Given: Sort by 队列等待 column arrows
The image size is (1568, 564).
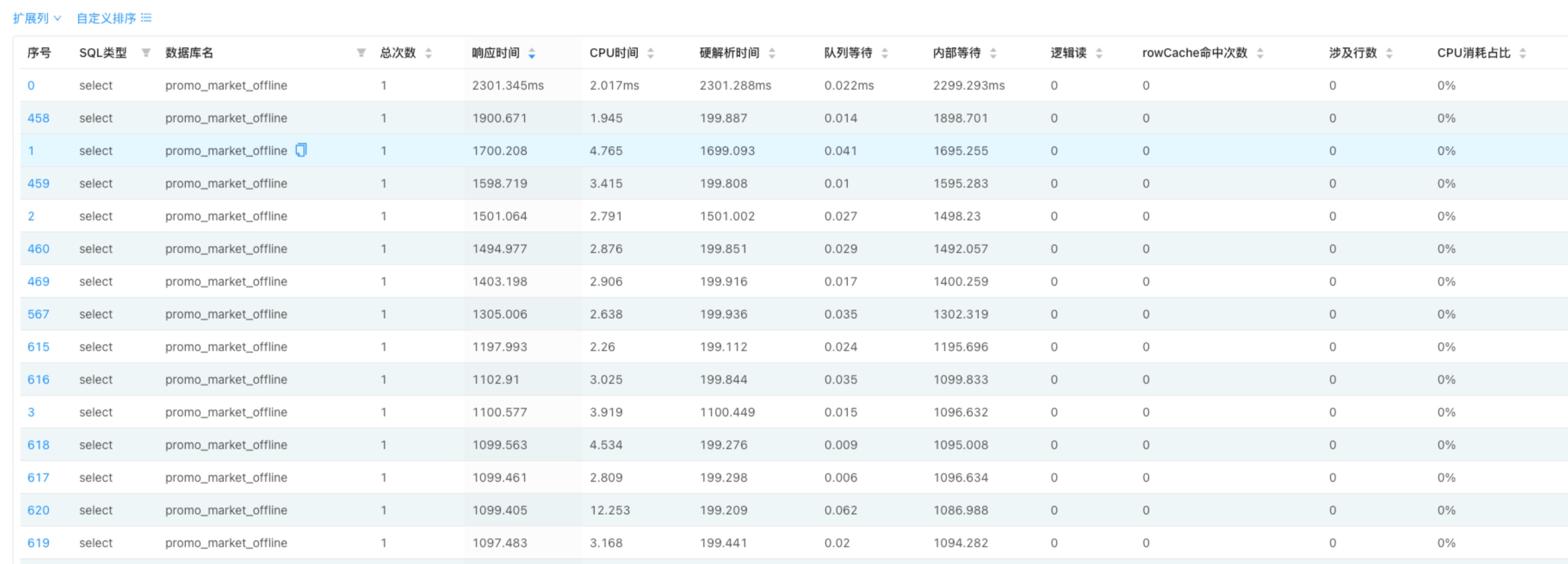Looking at the screenshot, I should click(885, 53).
